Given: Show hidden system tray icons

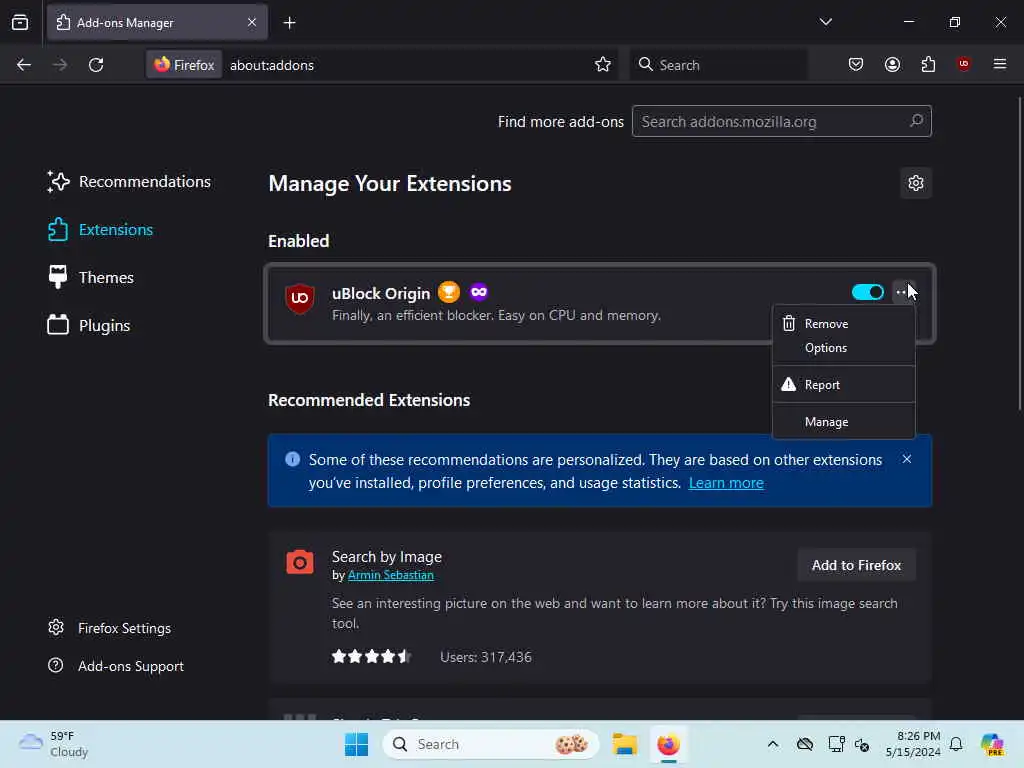Looking at the screenshot, I should (x=773, y=744).
